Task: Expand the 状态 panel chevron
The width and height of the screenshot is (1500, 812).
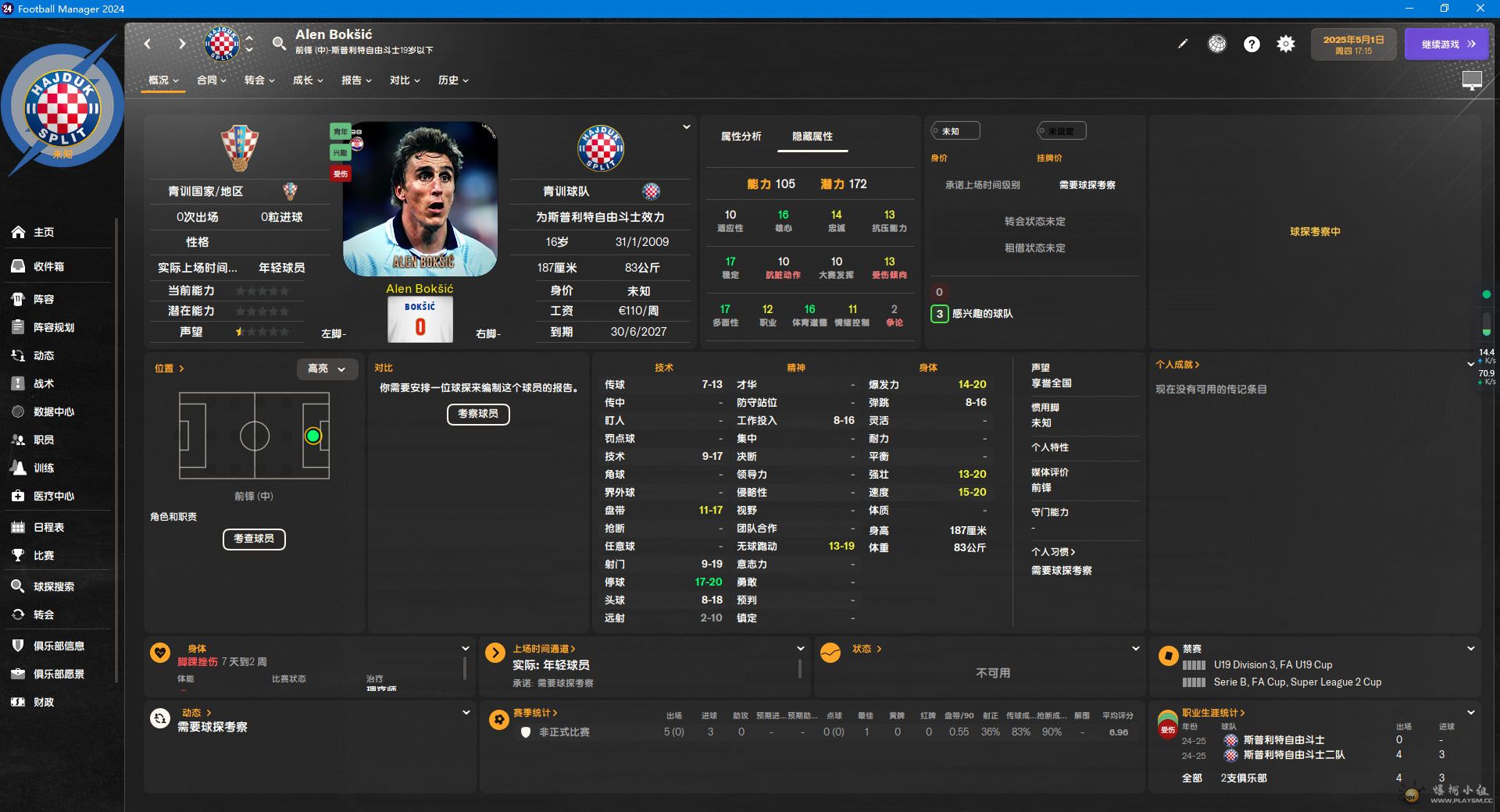Action: 1136,648
